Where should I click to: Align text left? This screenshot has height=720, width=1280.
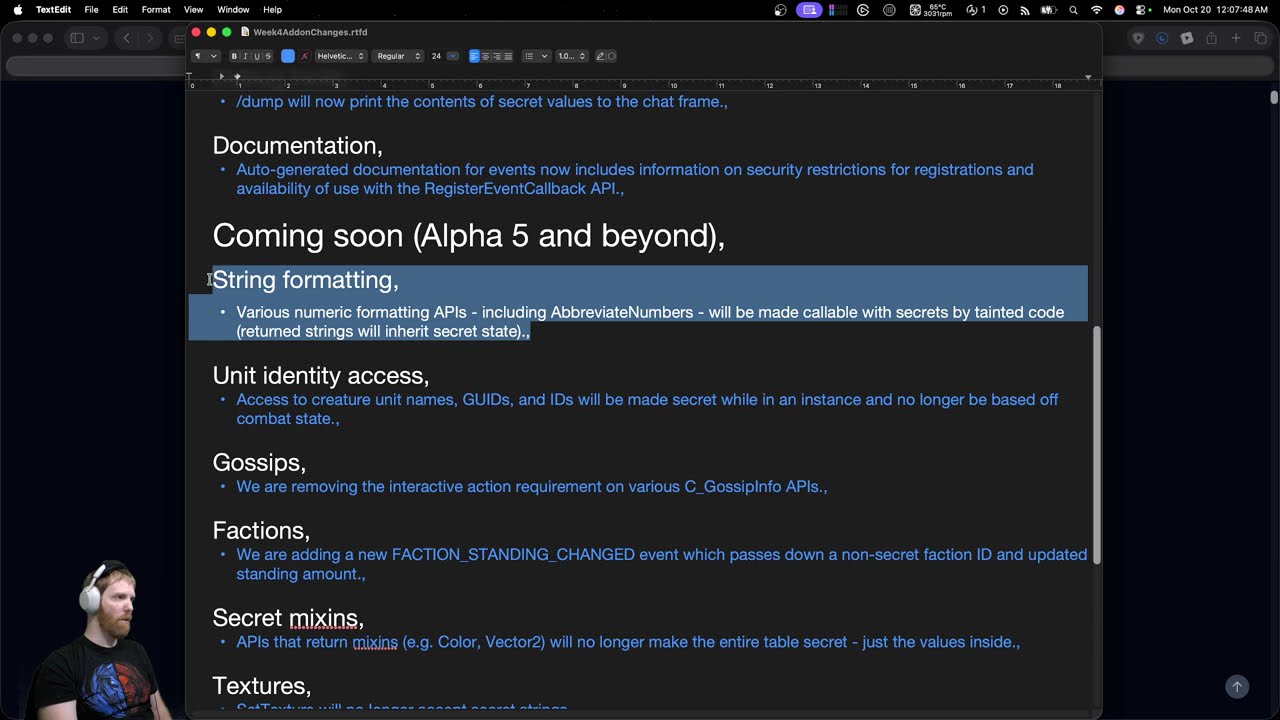click(x=474, y=56)
